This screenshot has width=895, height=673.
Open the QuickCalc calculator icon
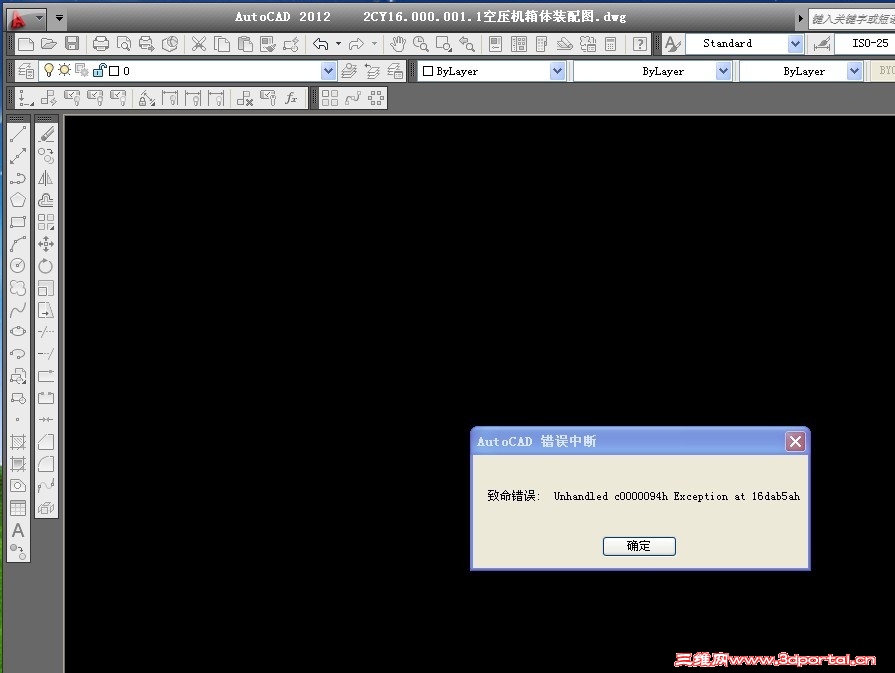point(610,43)
